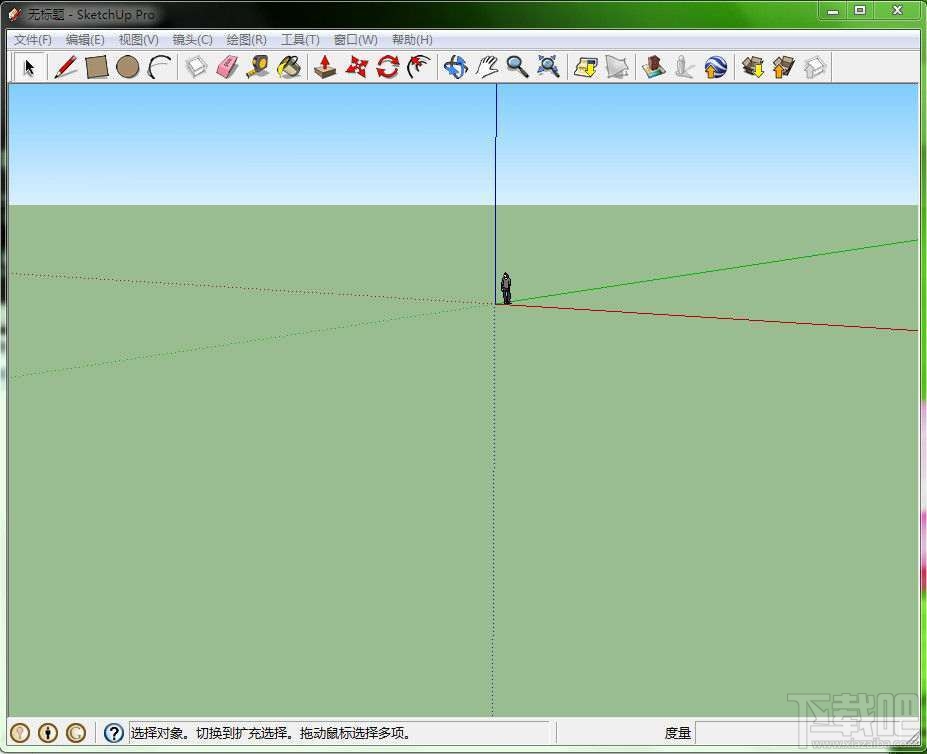The width and height of the screenshot is (927, 754).
Task: Open the 窗口(W) menu
Action: click(355, 40)
